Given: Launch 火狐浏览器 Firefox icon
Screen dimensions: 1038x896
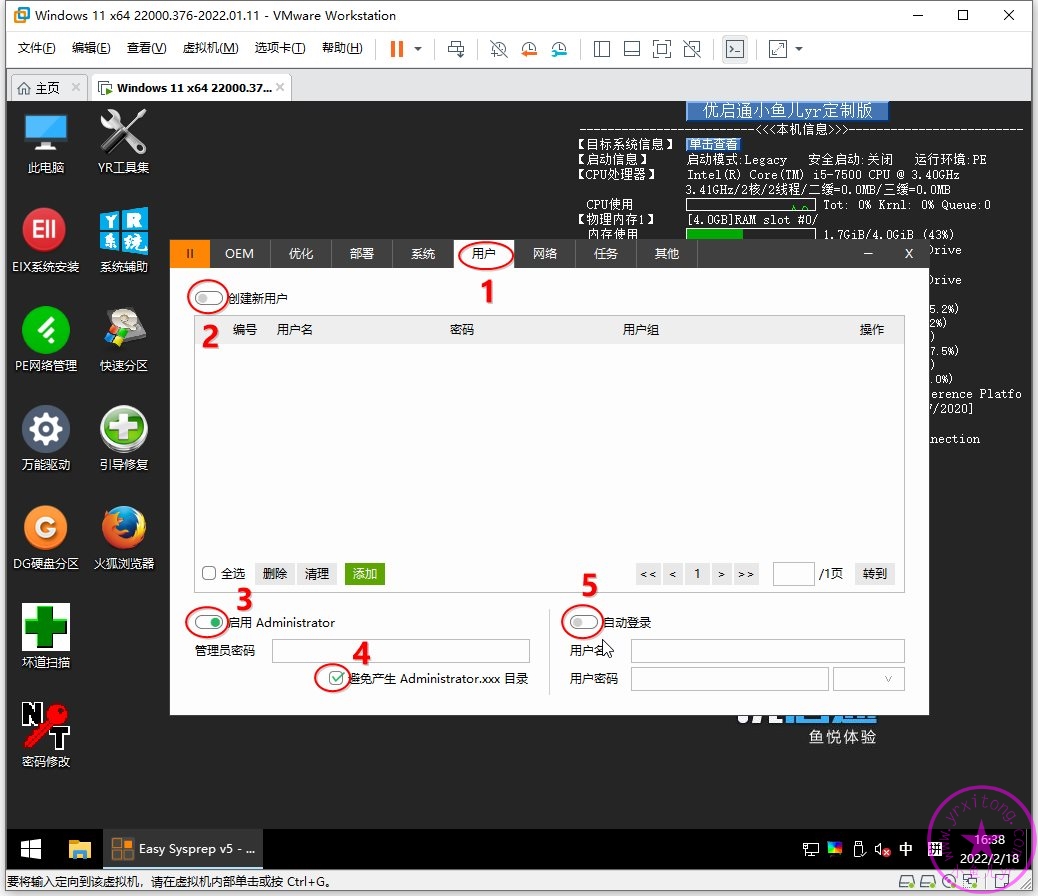Looking at the screenshot, I should point(124,538).
